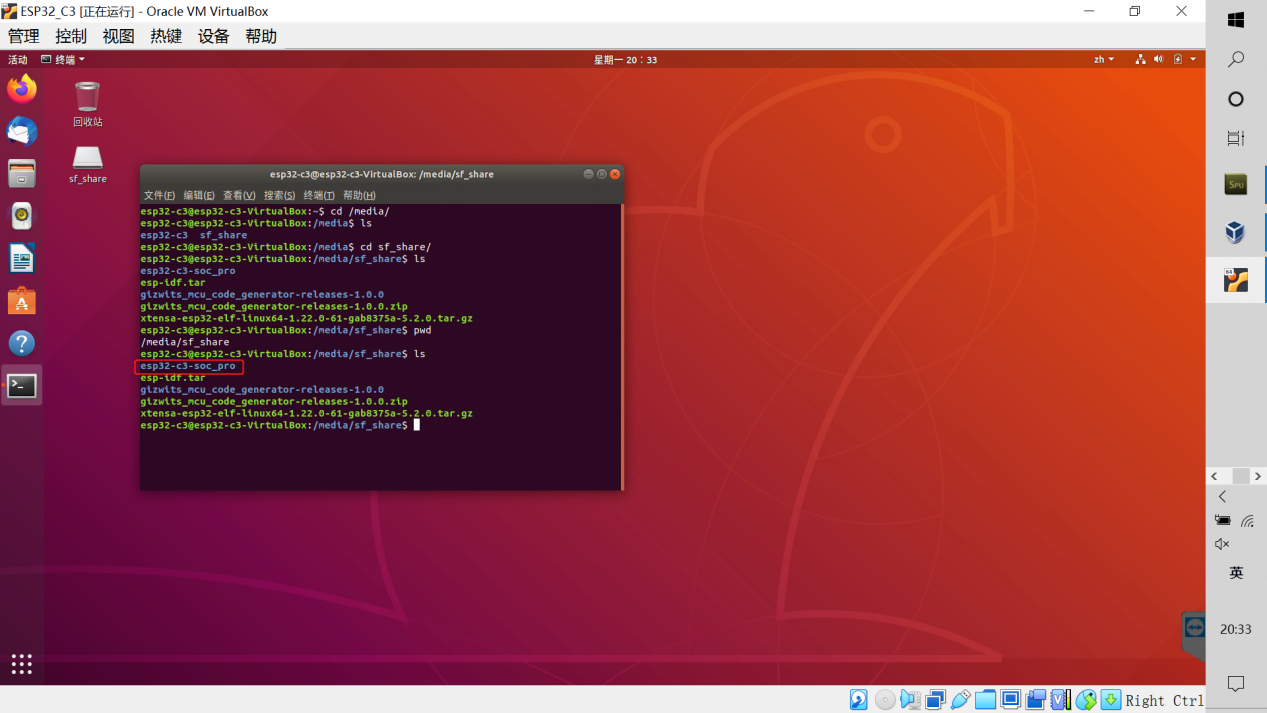Open the 设备 menu in VirtualBox
This screenshot has height=713, width=1267.
click(213, 36)
